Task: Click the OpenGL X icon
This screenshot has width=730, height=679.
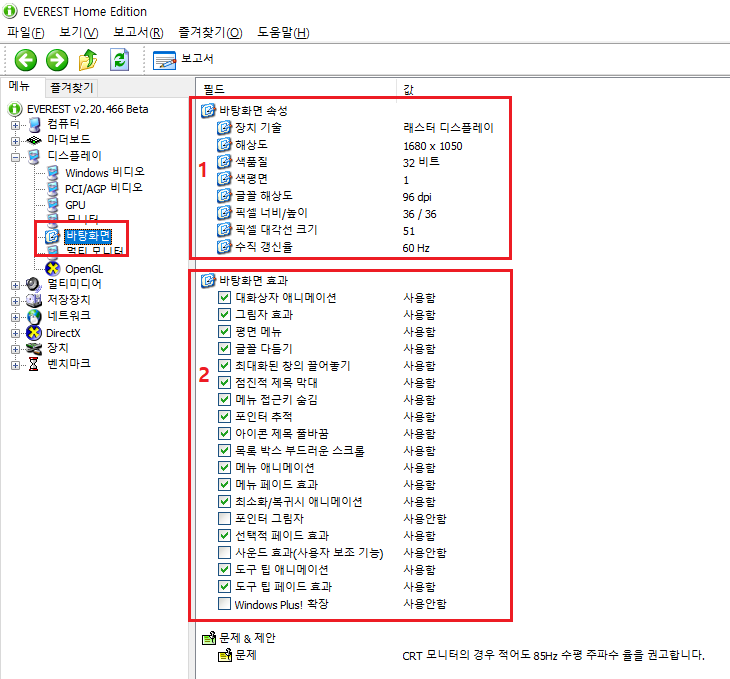Action: pos(53,269)
